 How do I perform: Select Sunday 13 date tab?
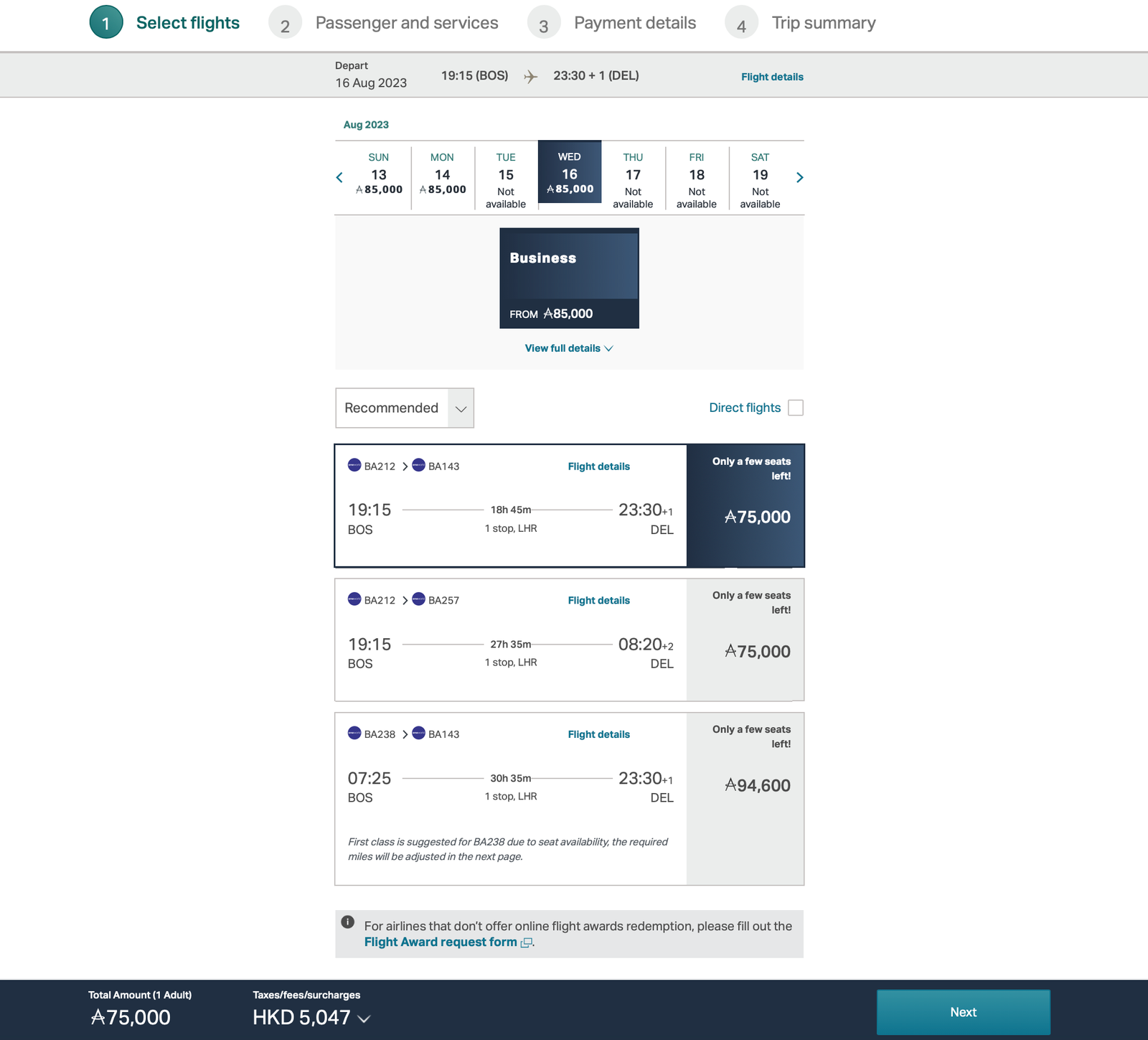[379, 177]
